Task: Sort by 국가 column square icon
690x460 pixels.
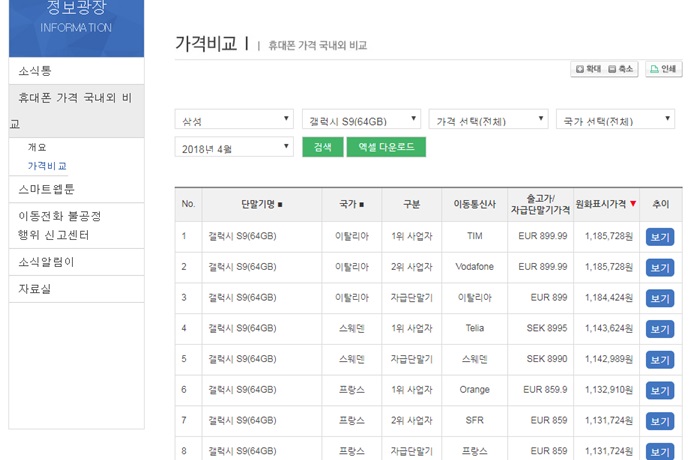Action: [x=362, y=205]
